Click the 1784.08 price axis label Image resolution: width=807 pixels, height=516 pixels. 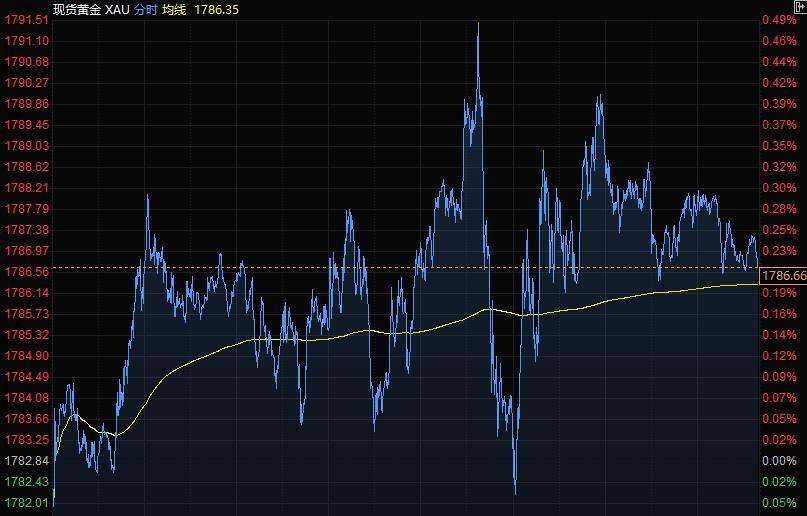(27, 398)
